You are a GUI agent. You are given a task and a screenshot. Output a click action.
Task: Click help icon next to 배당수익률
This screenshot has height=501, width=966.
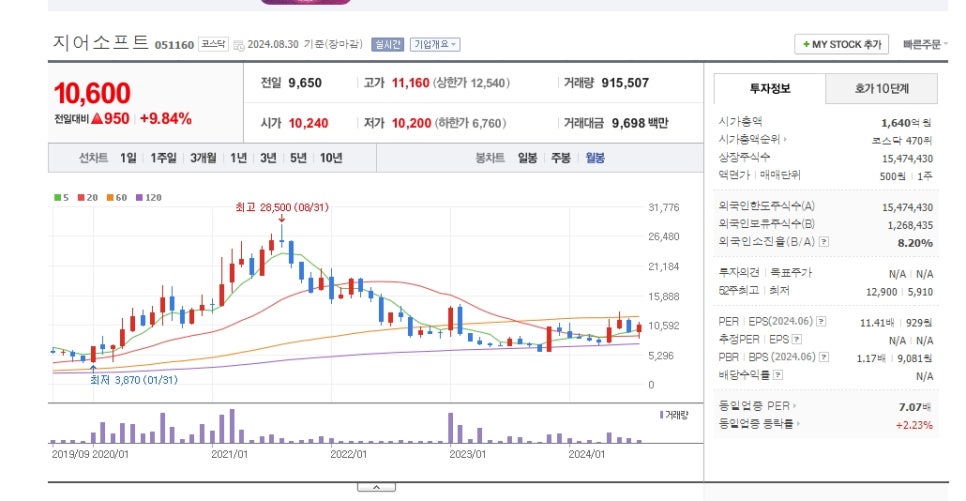pos(777,375)
